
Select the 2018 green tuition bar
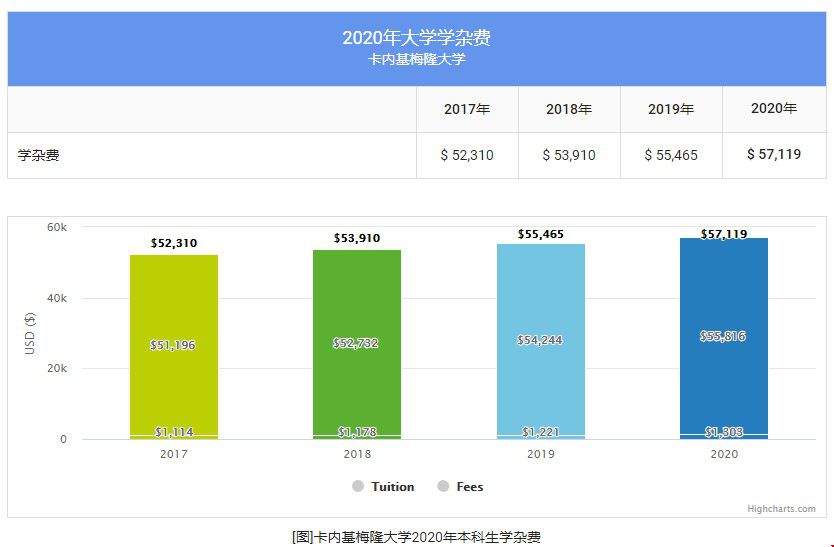point(357,342)
